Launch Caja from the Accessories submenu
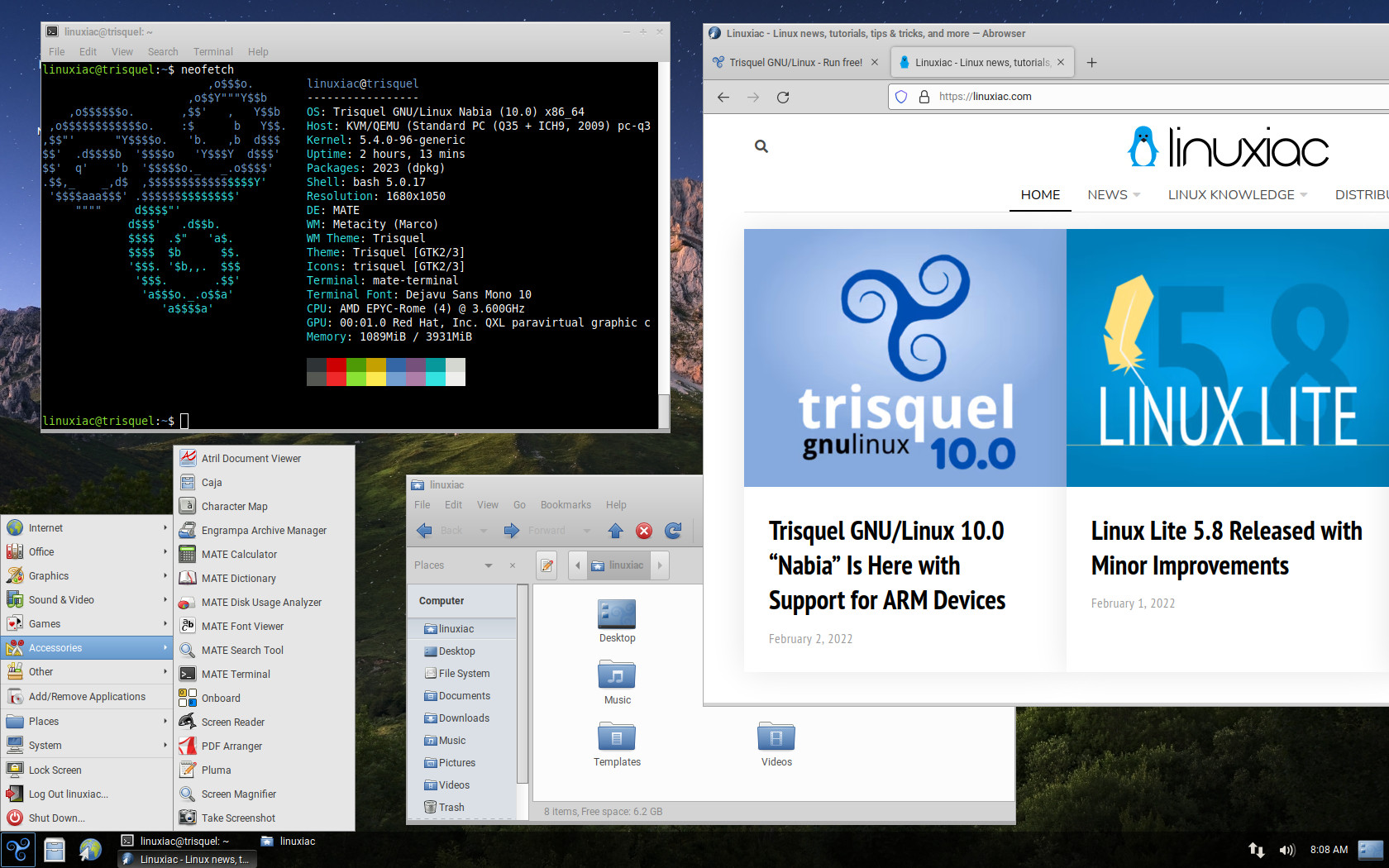 pyautogui.click(x=264, y=482)
